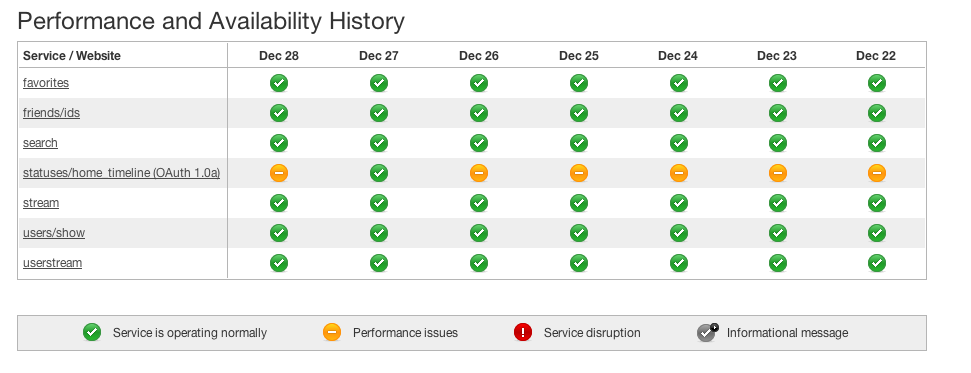Click the Dec 22 column header
The width and height of the screenshot is (971, 373).
pyautogui.click(x=876, y=56)
